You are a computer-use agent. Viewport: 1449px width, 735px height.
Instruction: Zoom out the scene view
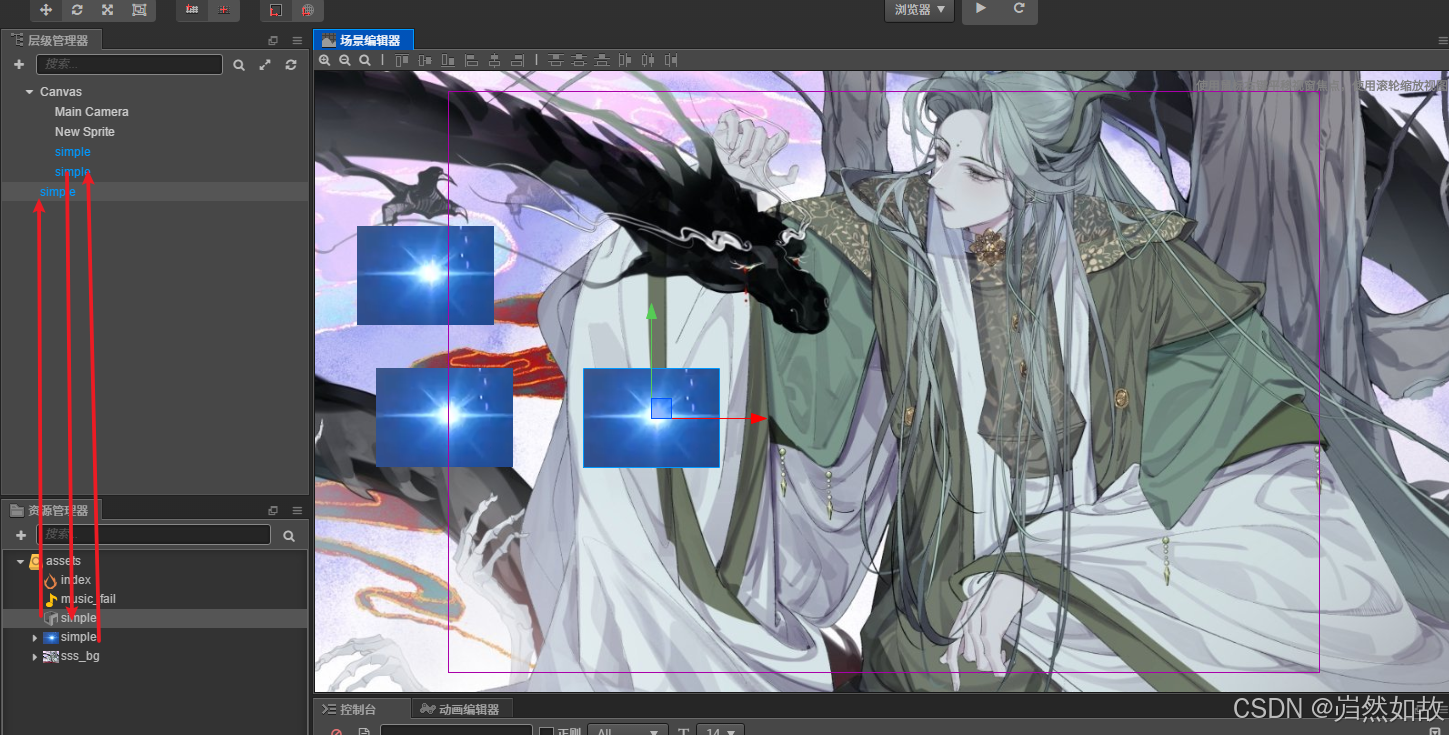(x=345, y=61)
